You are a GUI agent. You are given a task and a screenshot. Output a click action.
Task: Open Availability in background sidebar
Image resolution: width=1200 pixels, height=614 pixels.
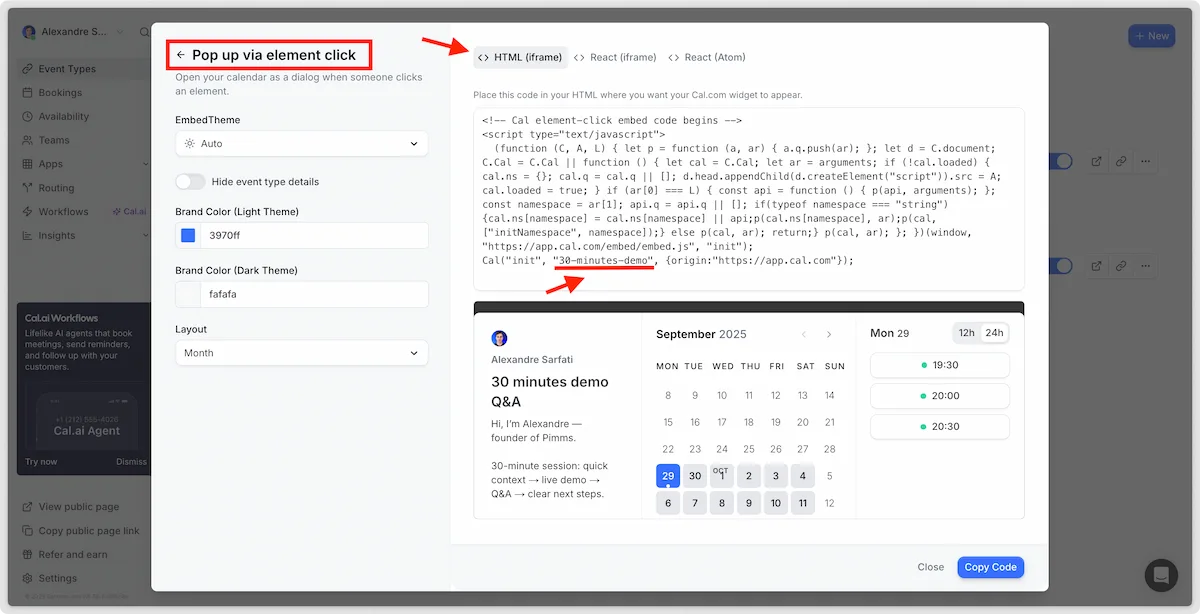pos(64,117)
